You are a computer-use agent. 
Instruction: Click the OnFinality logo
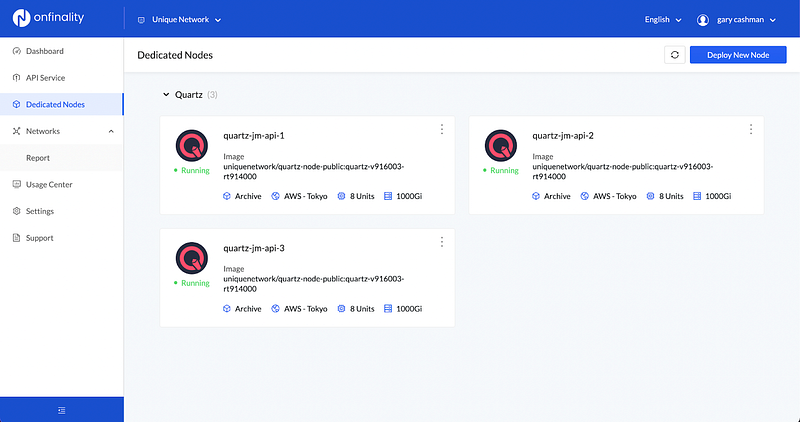click(48, 18)
